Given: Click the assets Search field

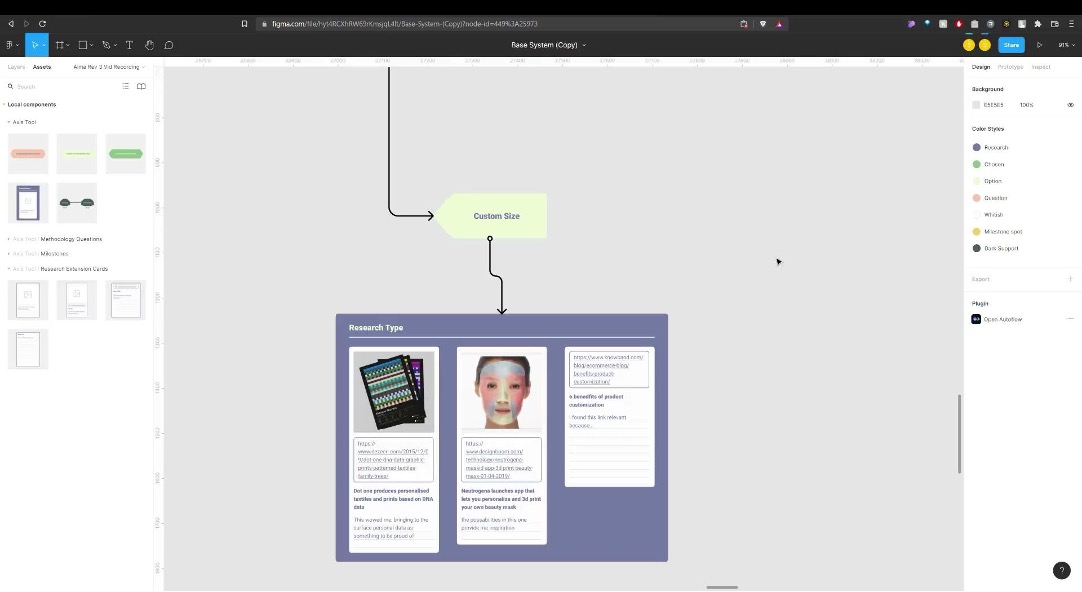Looking at the screenshot, I should tap(59, 86).
